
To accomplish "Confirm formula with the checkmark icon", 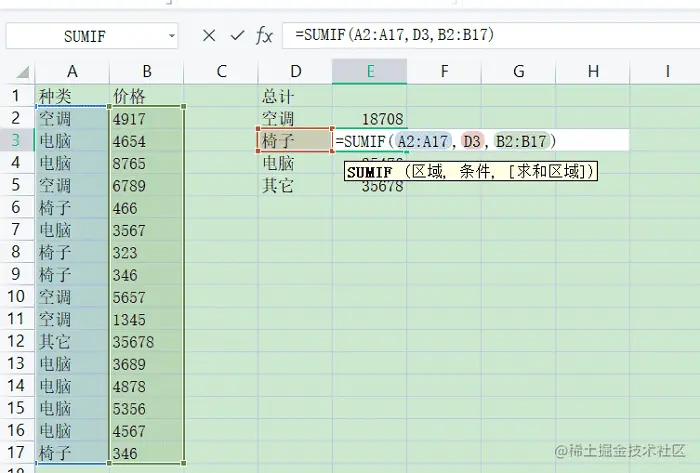I will point(237,35).
